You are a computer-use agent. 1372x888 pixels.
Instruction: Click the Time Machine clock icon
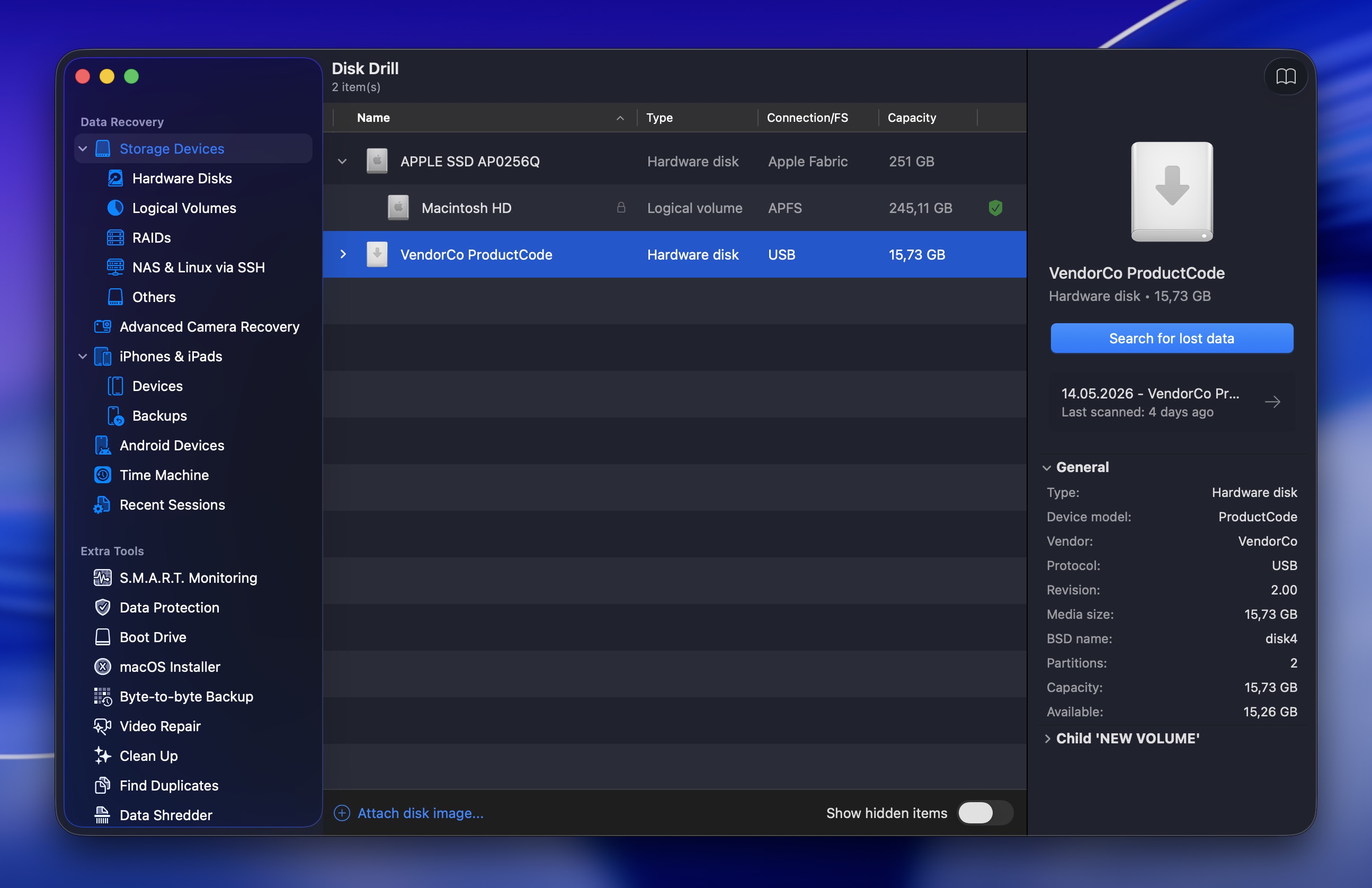pyautogui.click(x=103, y=475)
